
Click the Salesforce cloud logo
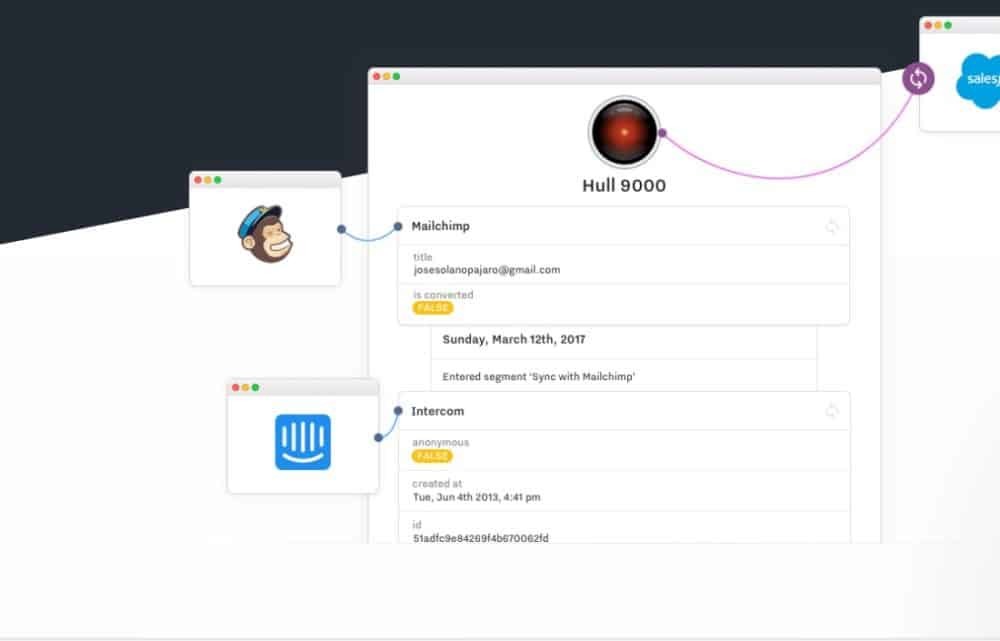pyautogui.click(x=978, y=80)
